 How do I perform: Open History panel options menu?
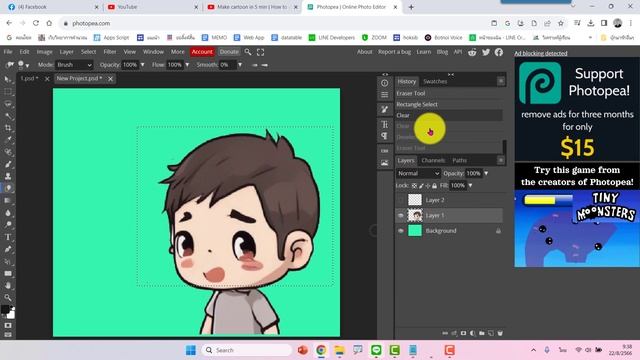pos(500,81)
